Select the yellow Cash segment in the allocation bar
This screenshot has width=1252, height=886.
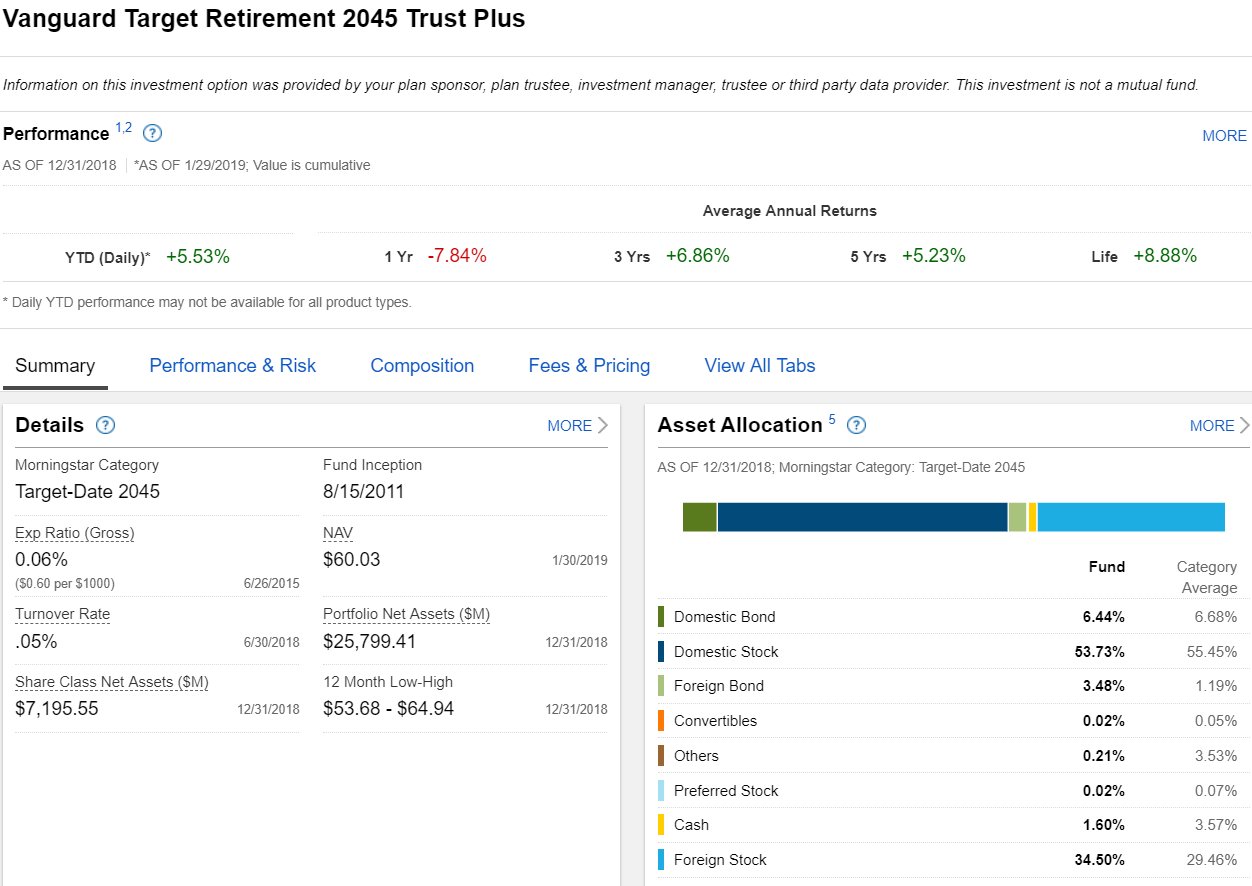(1032, 517)
